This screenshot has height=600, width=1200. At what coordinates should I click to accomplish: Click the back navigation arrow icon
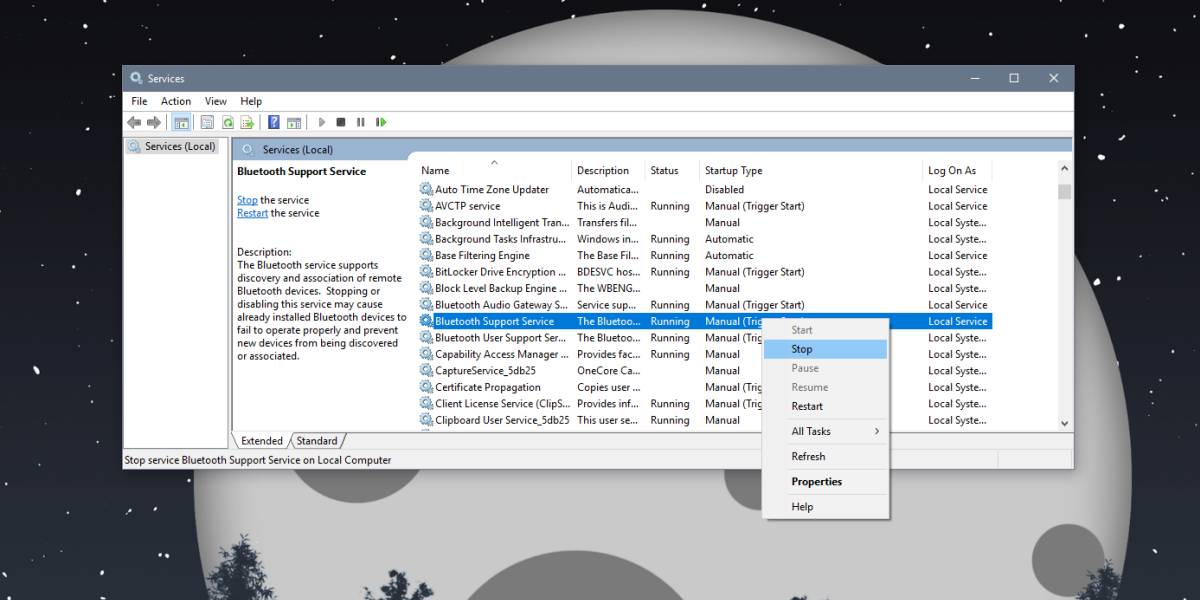point(135,122)
